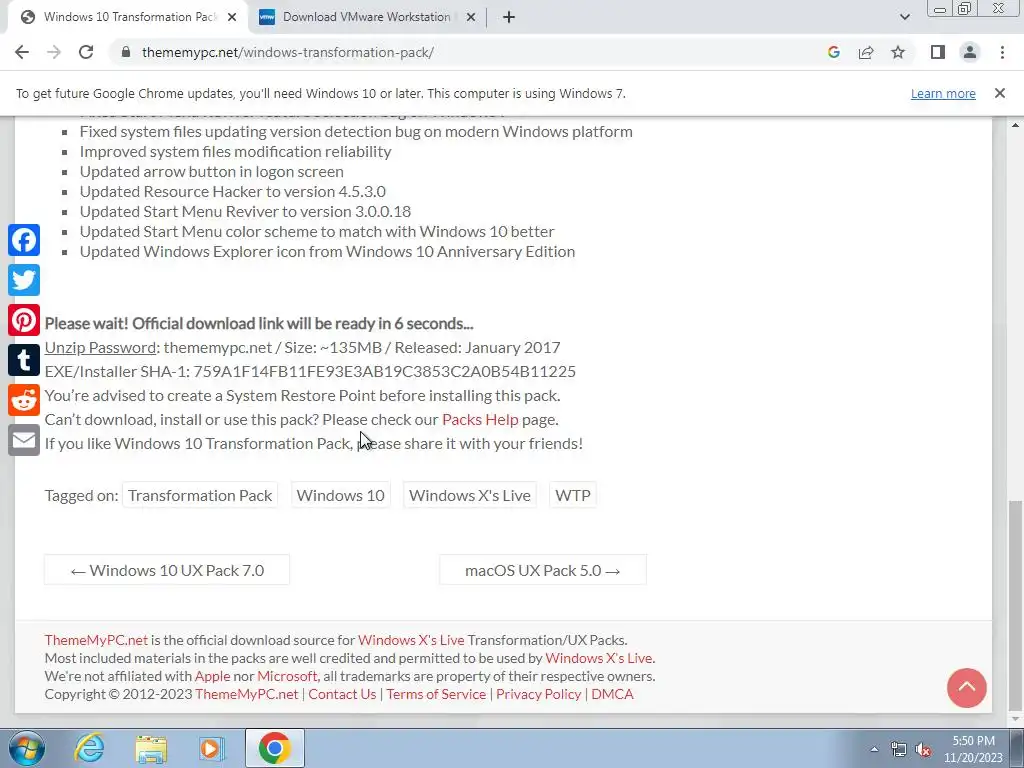The image size is (1024, 768).
Task: Open the Google icon in address bar
Action: tap(833, 52)
